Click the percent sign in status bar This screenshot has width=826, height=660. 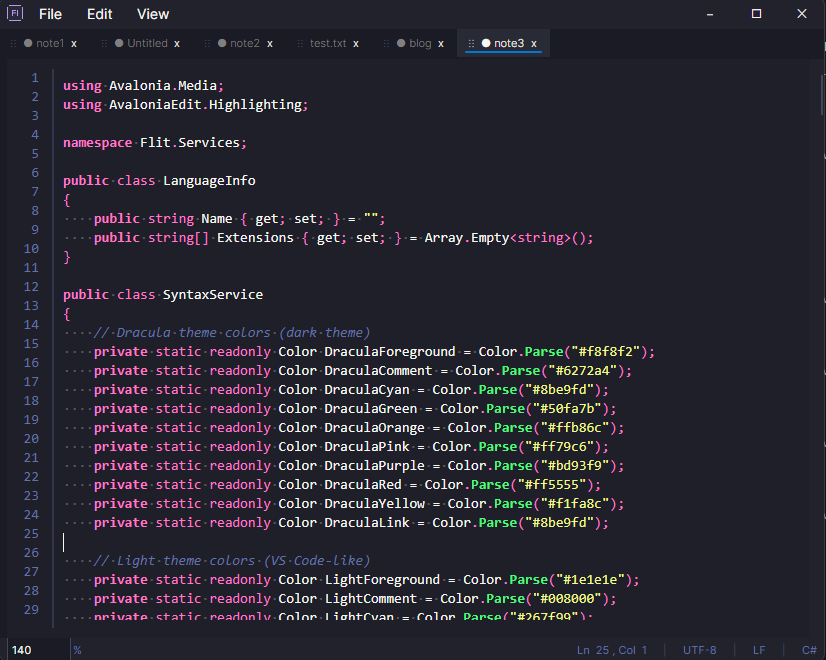tap(77, 651)
